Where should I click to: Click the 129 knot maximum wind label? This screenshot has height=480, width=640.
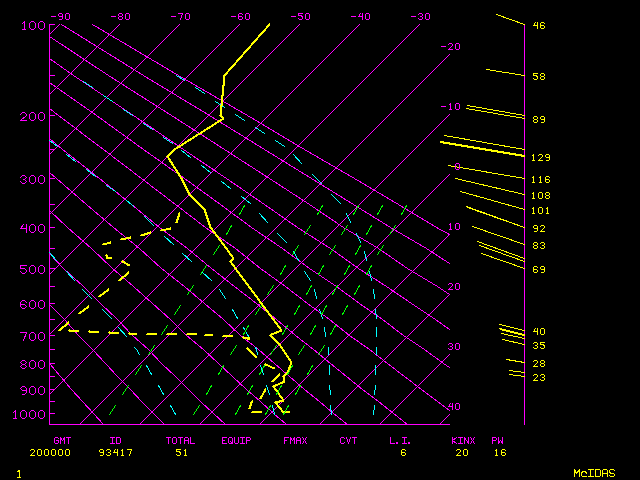pyautogui.click(x=541, y=158)
